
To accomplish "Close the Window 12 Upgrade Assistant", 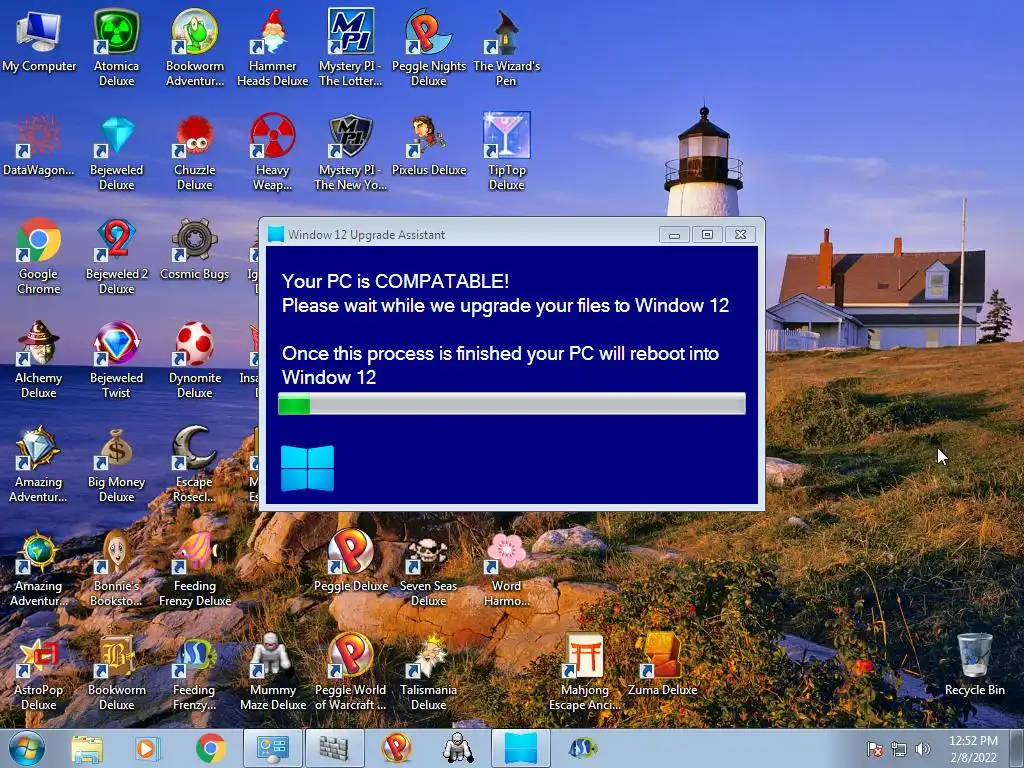I will coord(740,234).
